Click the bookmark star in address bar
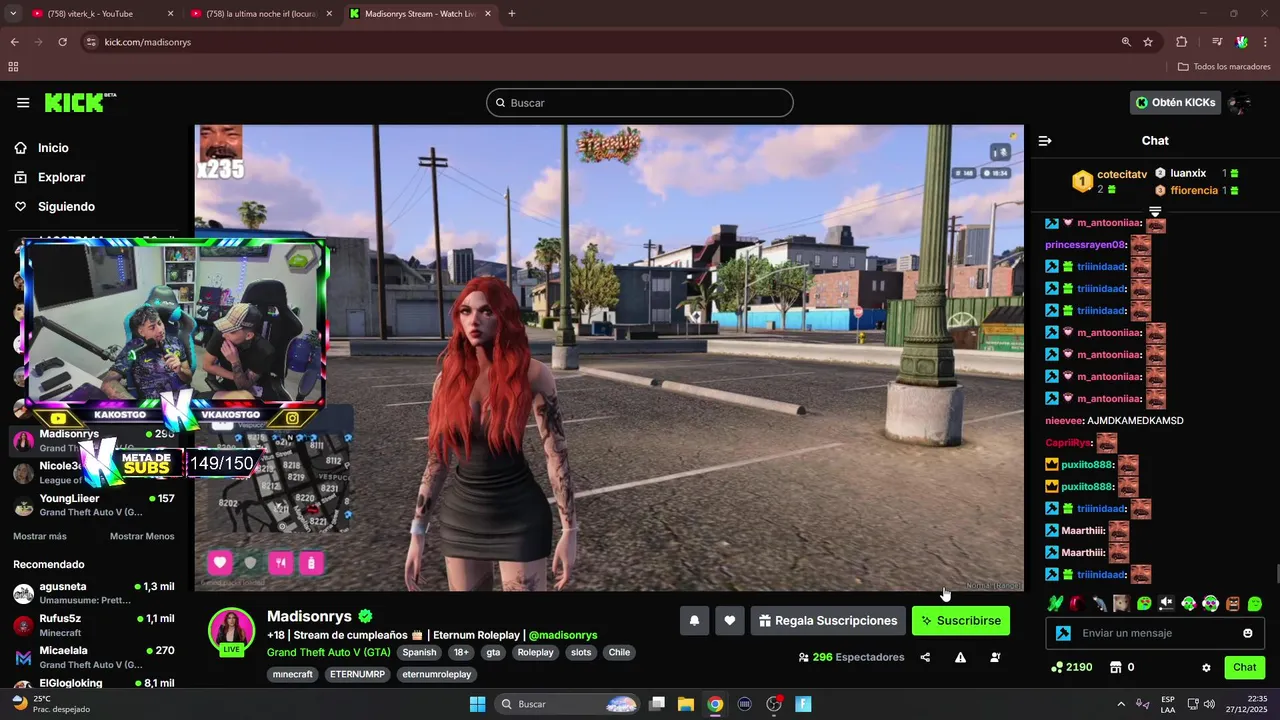 (x=1148, y=42)
